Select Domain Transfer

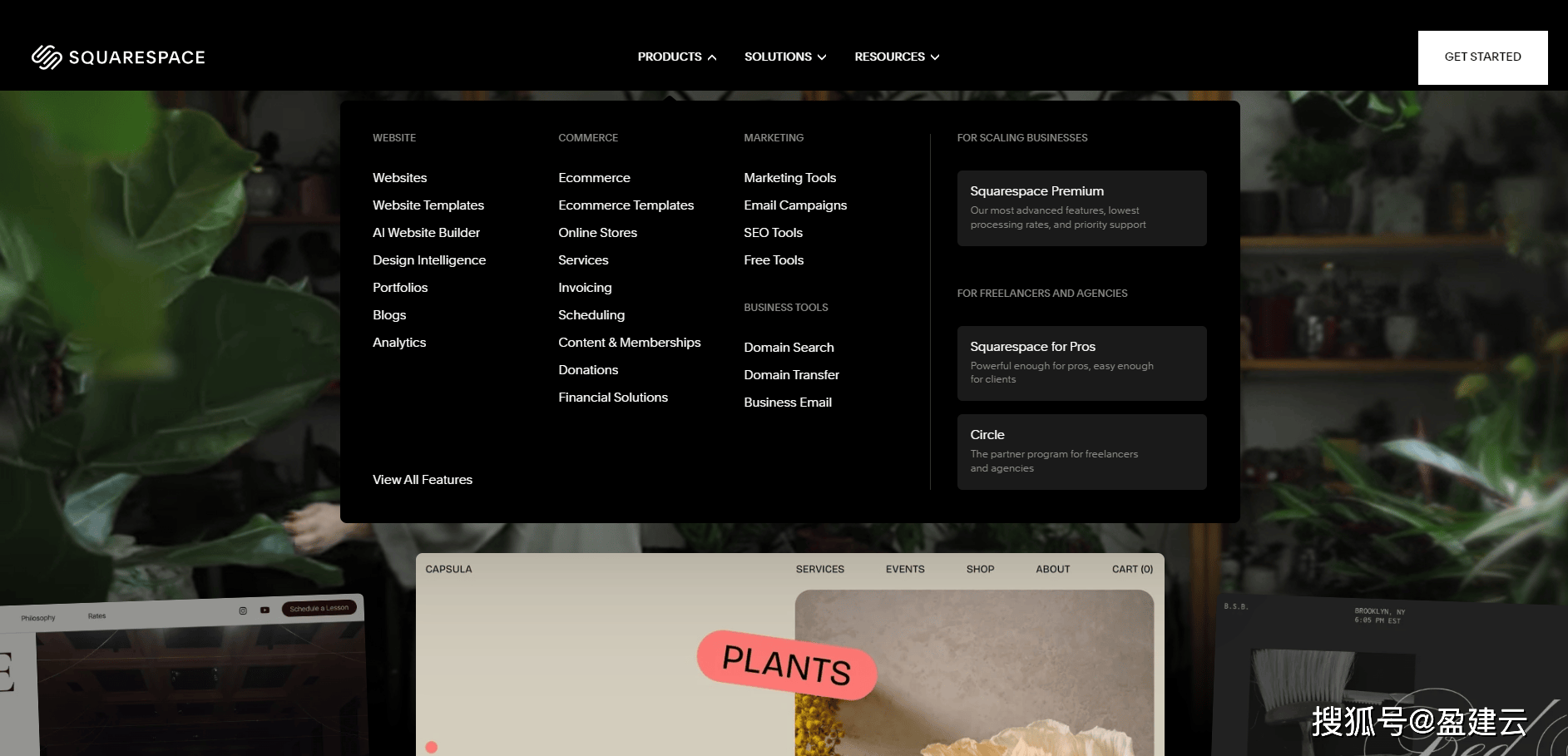tap(792, 375)
